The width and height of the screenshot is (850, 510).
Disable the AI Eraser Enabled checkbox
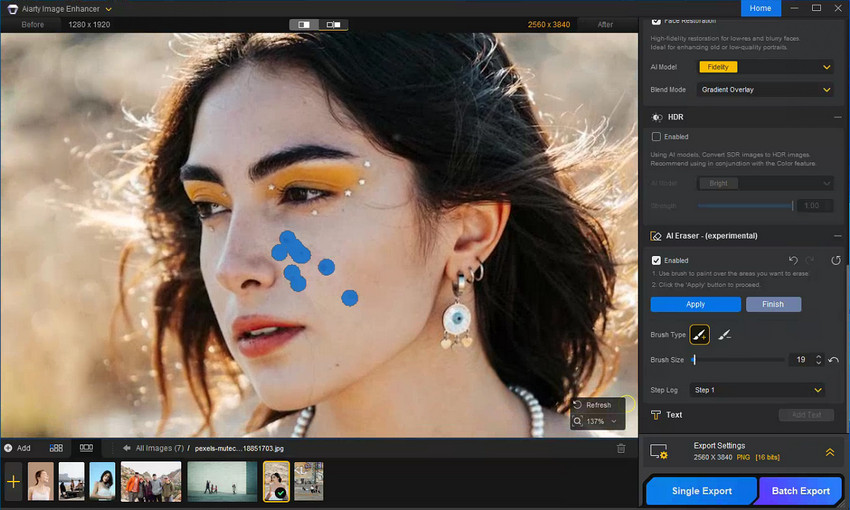pos(656,260)
